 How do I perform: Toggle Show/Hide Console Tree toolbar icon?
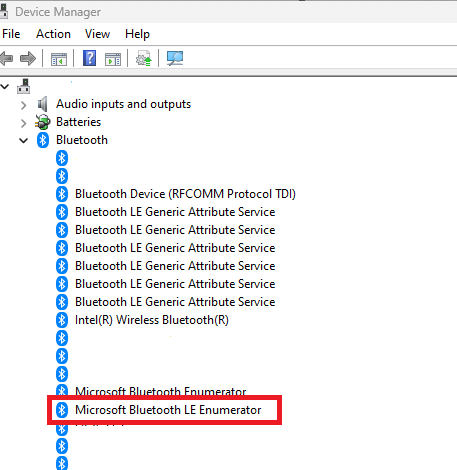pos(59,59)
